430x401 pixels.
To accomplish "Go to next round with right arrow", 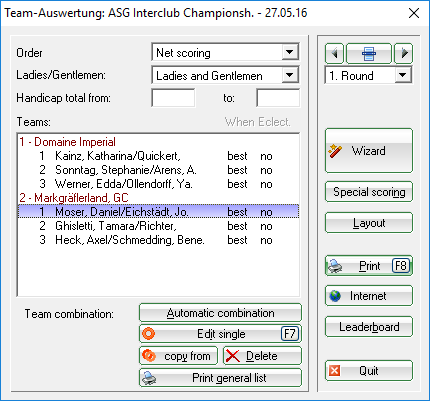I will pos(404,53).
